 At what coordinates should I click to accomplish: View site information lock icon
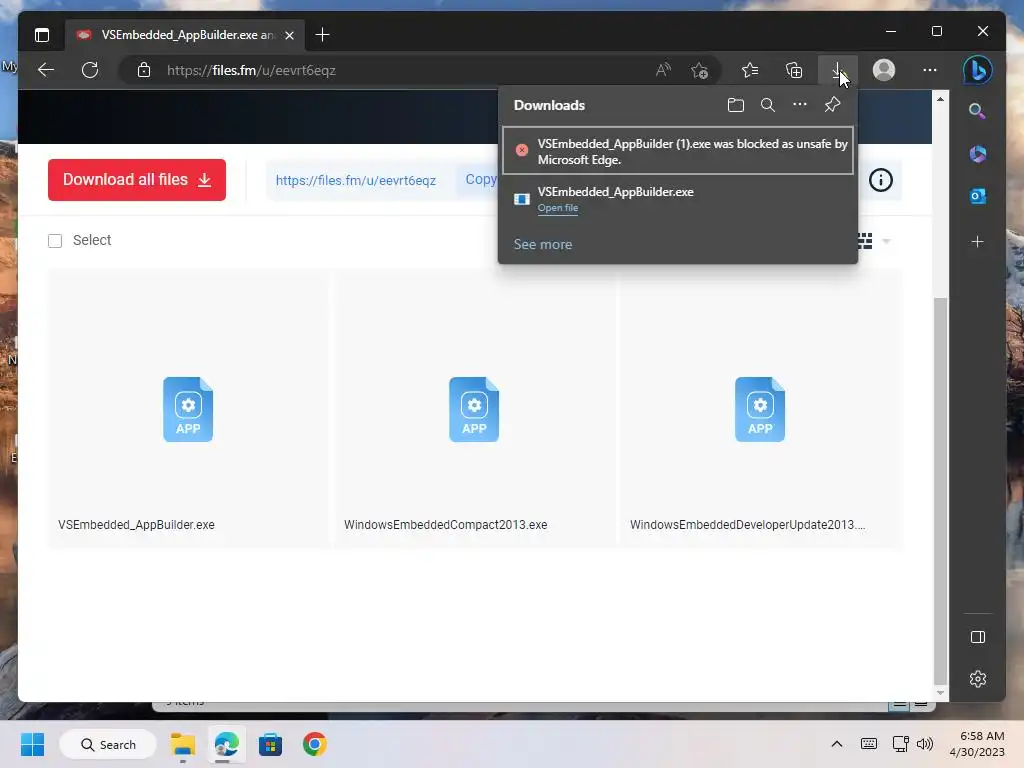coord(144,70)
